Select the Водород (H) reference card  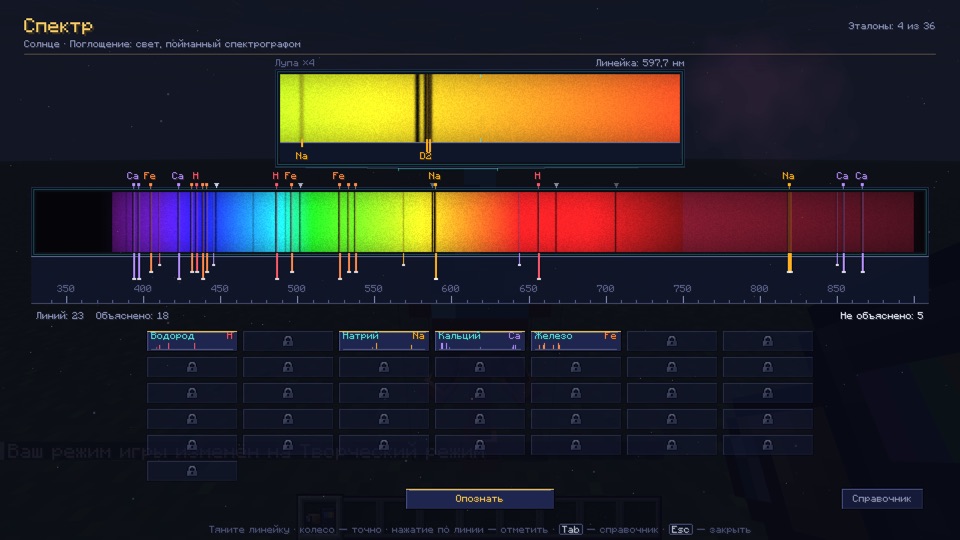(192, 341)
